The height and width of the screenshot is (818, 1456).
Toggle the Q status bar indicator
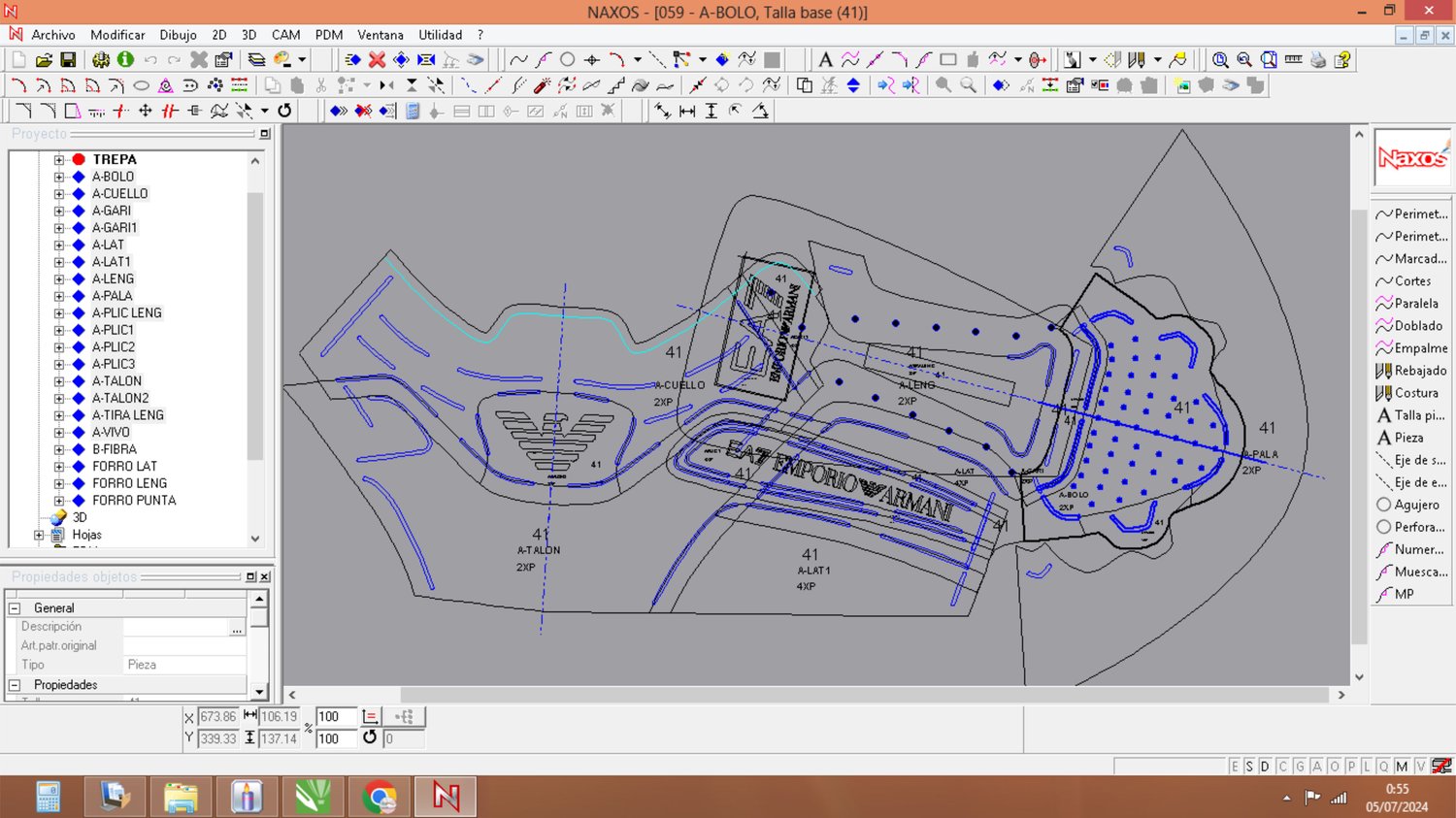pos(1383,767)
